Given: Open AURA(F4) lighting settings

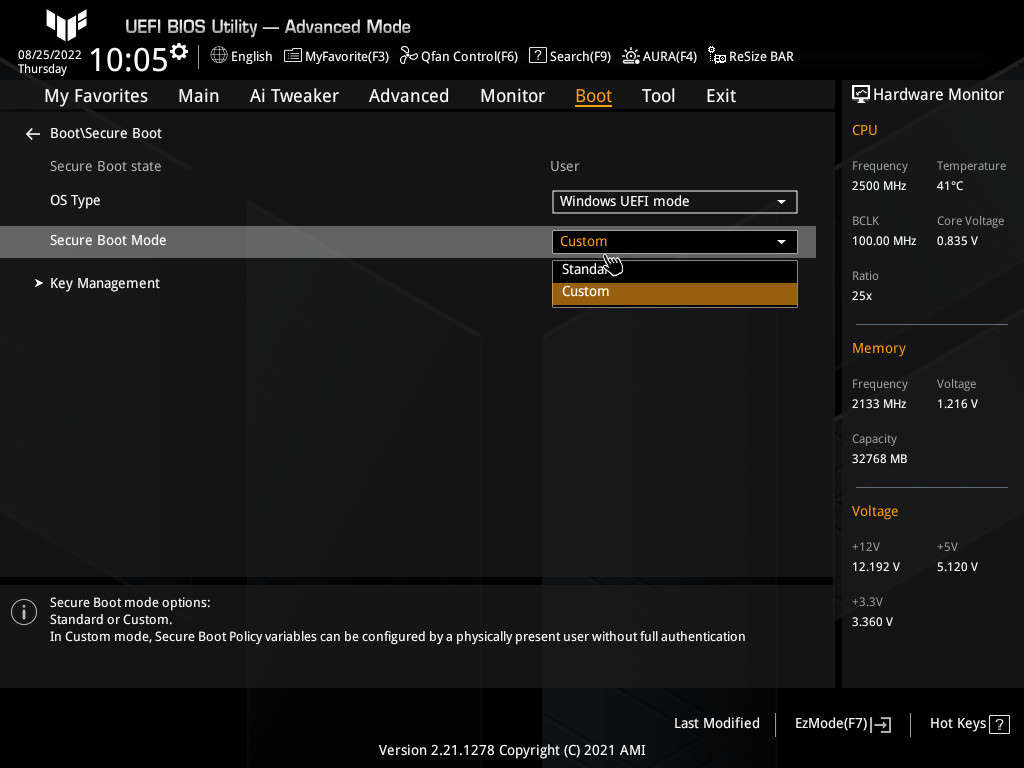Looking at the screenshot, I should pos(659,56).
